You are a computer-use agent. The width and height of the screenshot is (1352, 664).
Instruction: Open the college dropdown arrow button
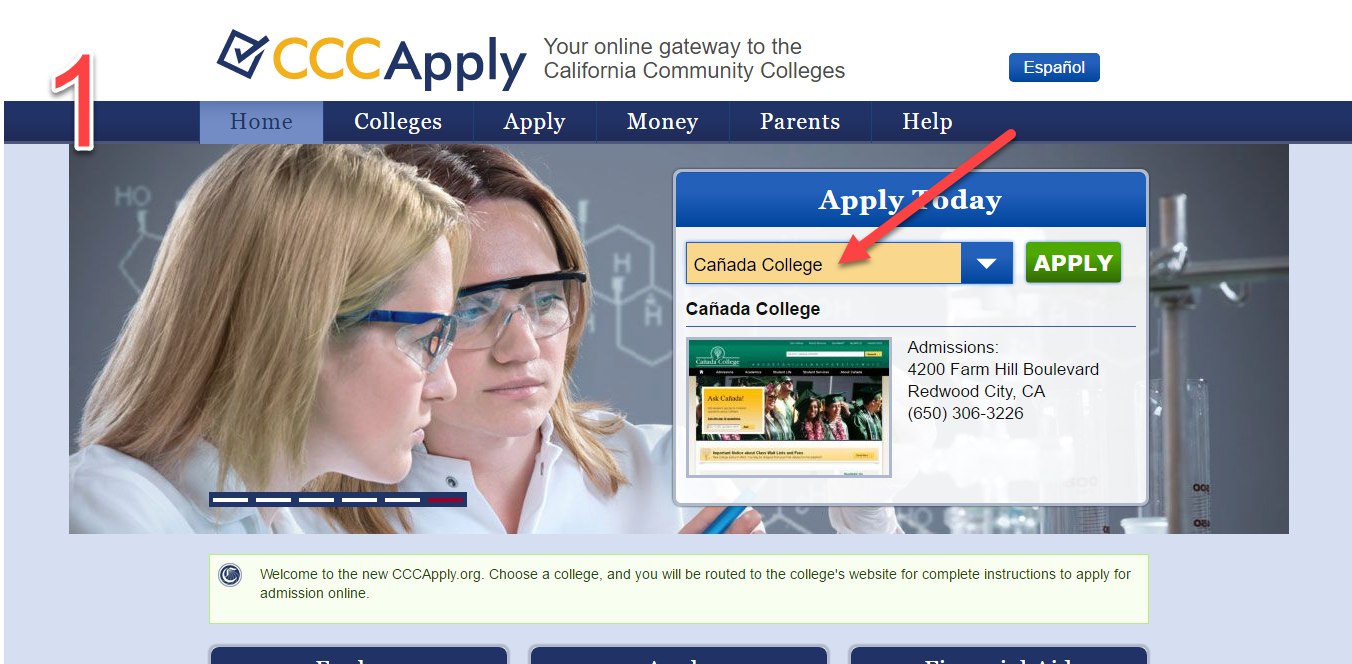(987, 263)
